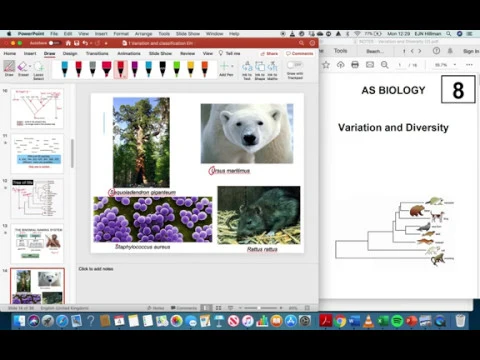Open the Arrange menu in the menu bar
The width and height of the screenshot is (480, 360).
pyautogui.click(x=143, y=34)
